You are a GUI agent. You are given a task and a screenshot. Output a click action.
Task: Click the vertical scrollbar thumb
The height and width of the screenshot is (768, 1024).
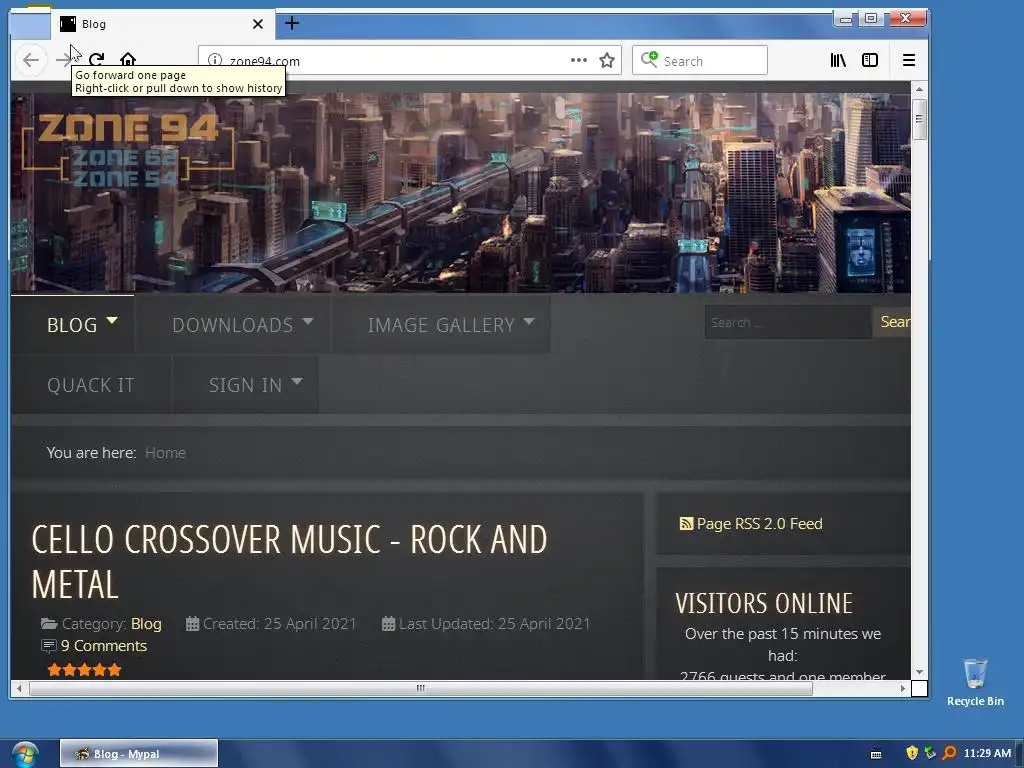pos(919,119)
